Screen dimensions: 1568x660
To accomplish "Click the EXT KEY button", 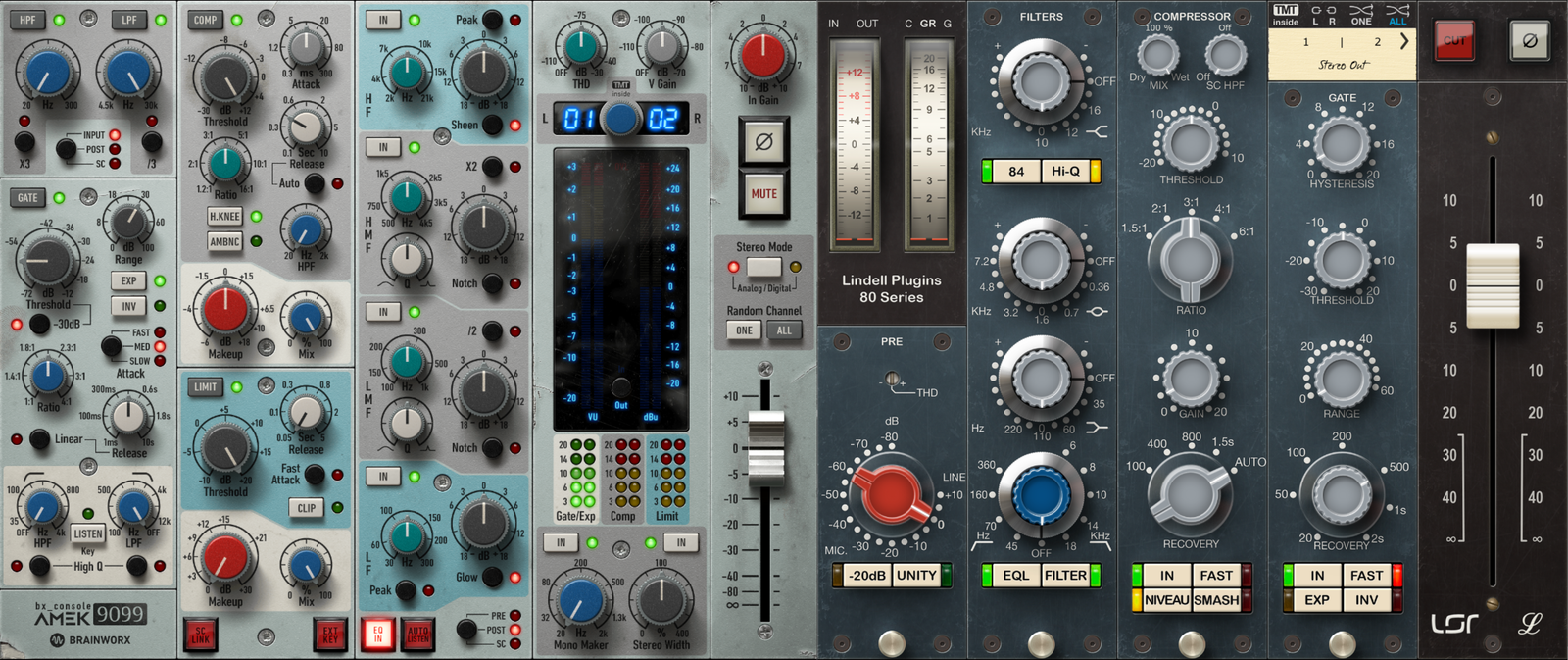I will (330, 634).
